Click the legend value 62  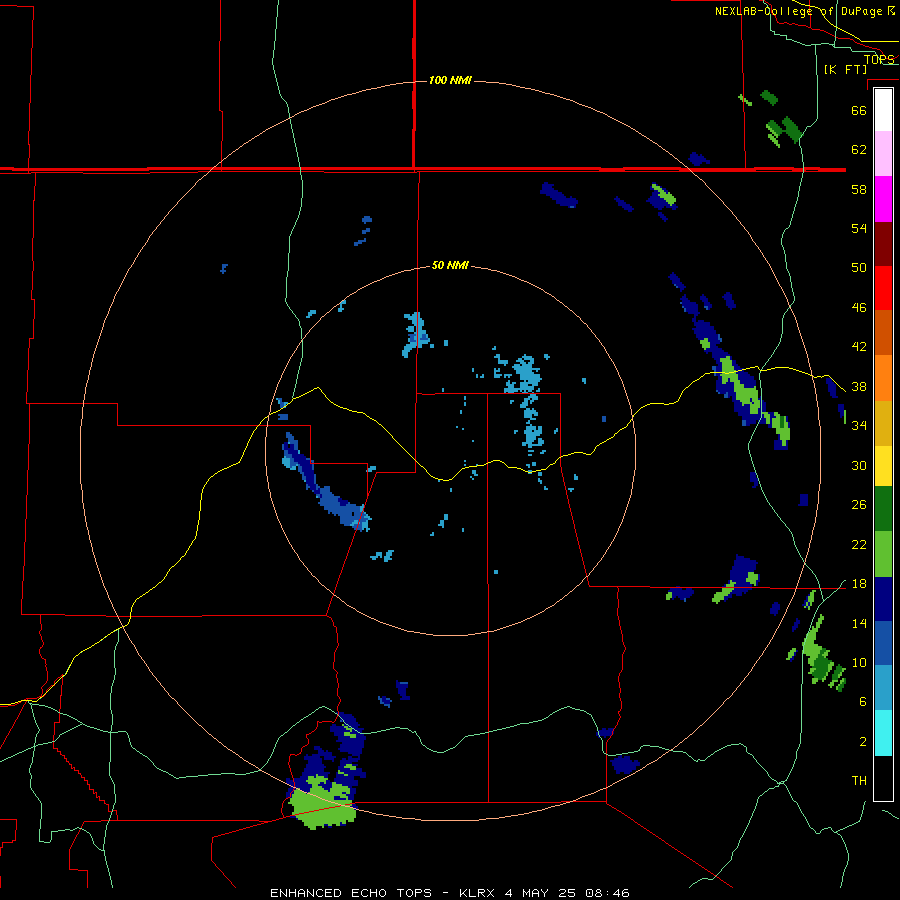coord(859,150)
